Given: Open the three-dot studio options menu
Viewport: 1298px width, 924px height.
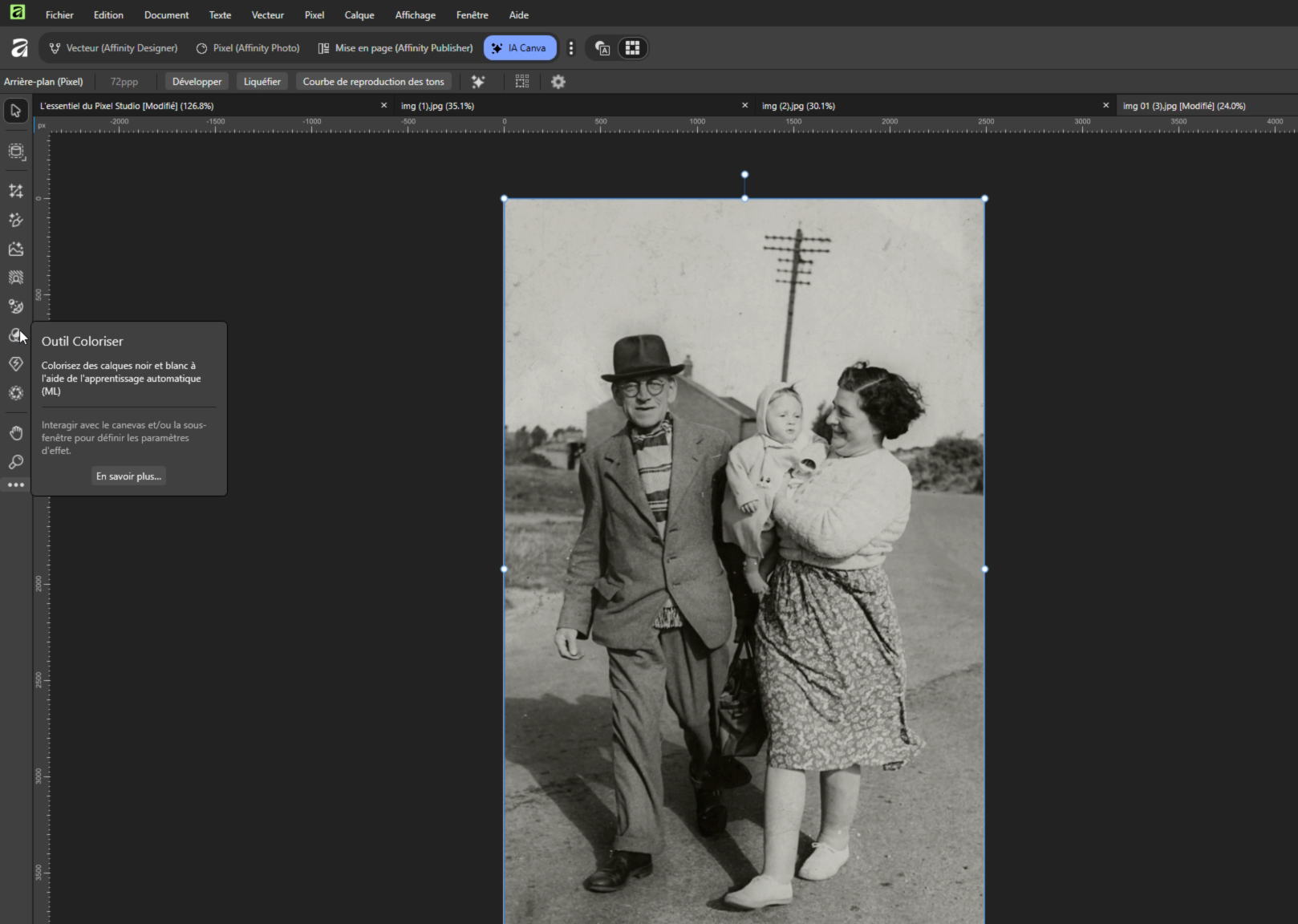Looking at the screenshot, I should coord(571,48).
